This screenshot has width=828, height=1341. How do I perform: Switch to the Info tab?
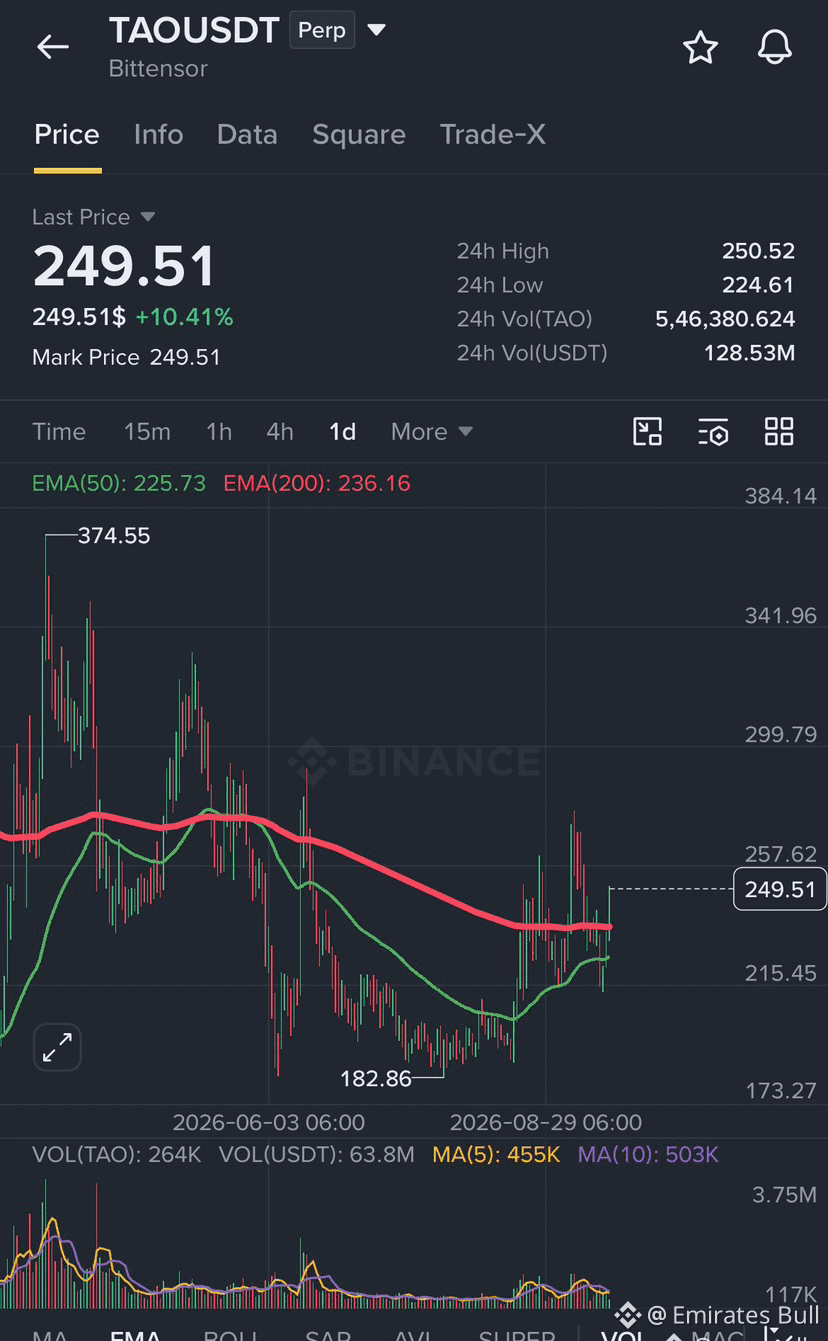point(158,134)
